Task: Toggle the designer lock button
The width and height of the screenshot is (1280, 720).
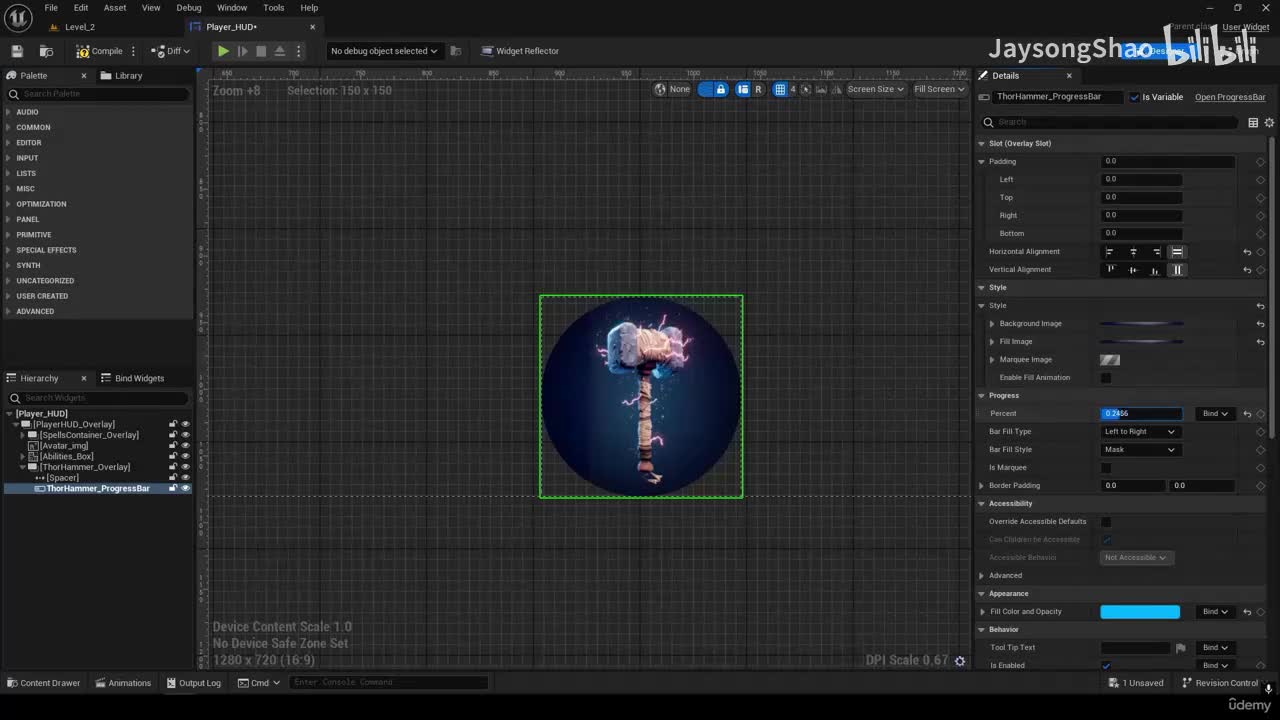Action: coord(720,89)
